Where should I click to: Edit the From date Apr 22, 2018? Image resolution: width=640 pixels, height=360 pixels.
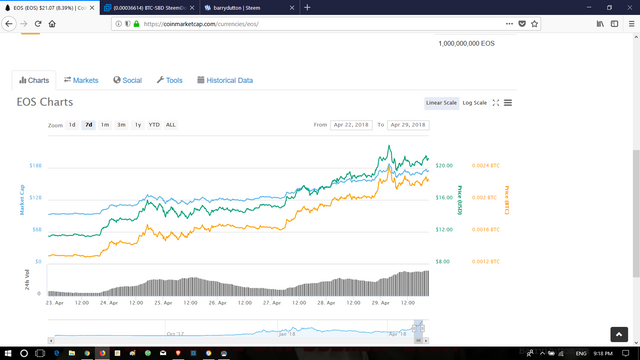tap(351, 125)
